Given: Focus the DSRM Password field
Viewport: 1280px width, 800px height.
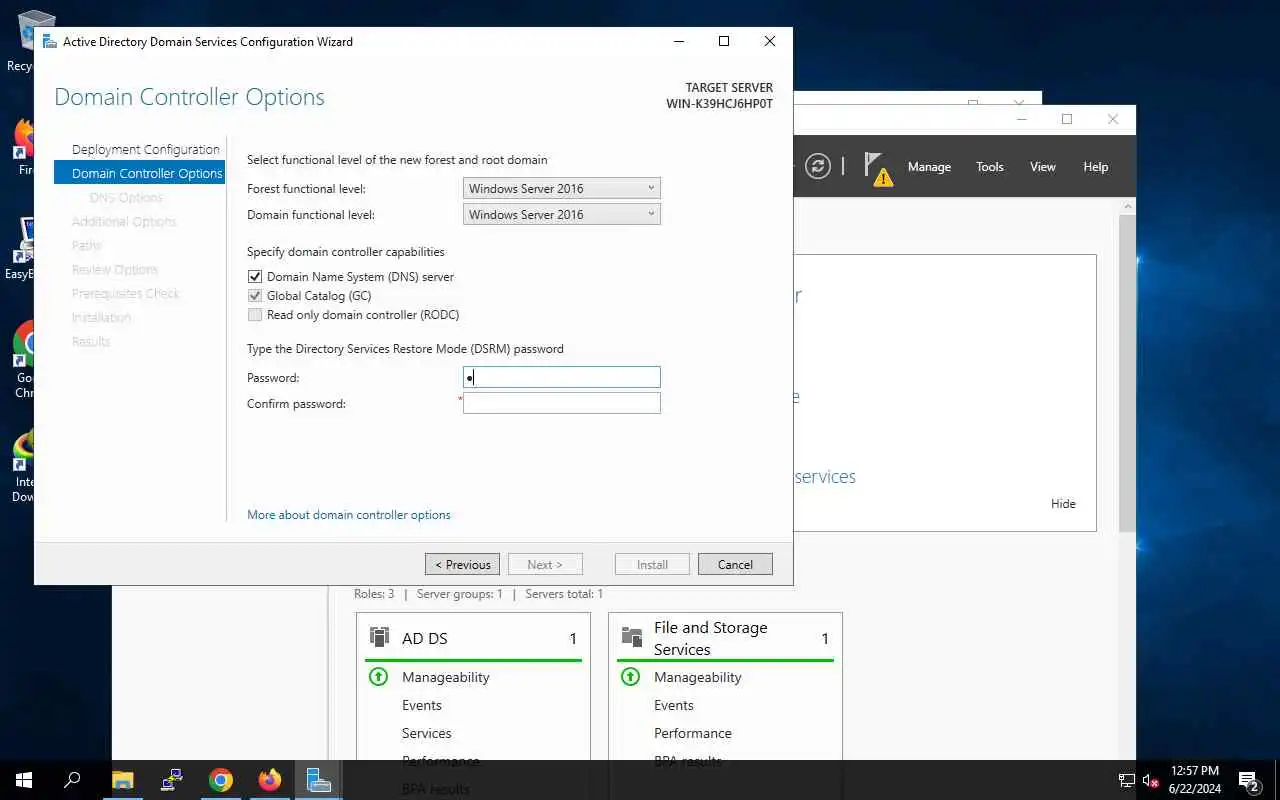Looking at the screenshot, I should [562, 377].
